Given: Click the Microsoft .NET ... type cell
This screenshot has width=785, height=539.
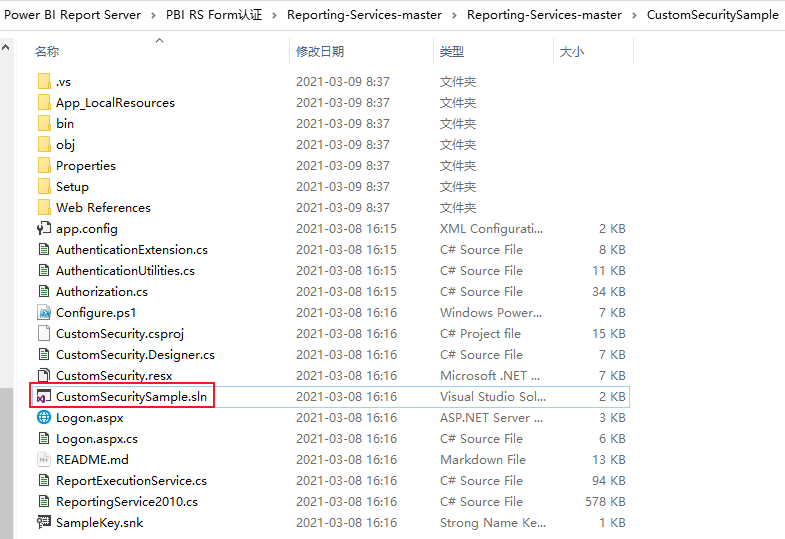Looking at the screenshot, I should click(x=490, y=375).
